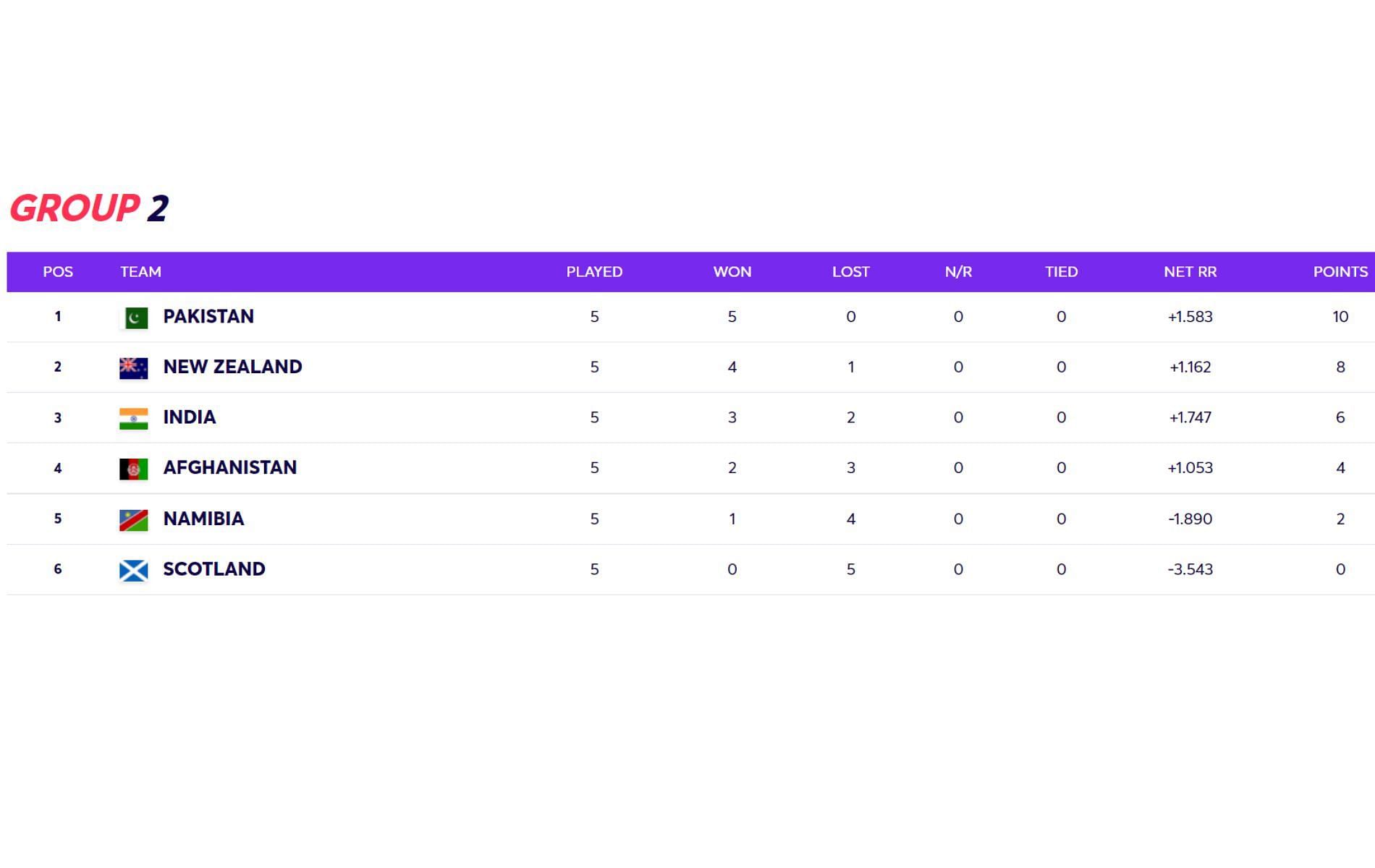Click the PLAYED column header
The width and height of the screenshot is (1375, 868).
(594, 272)
